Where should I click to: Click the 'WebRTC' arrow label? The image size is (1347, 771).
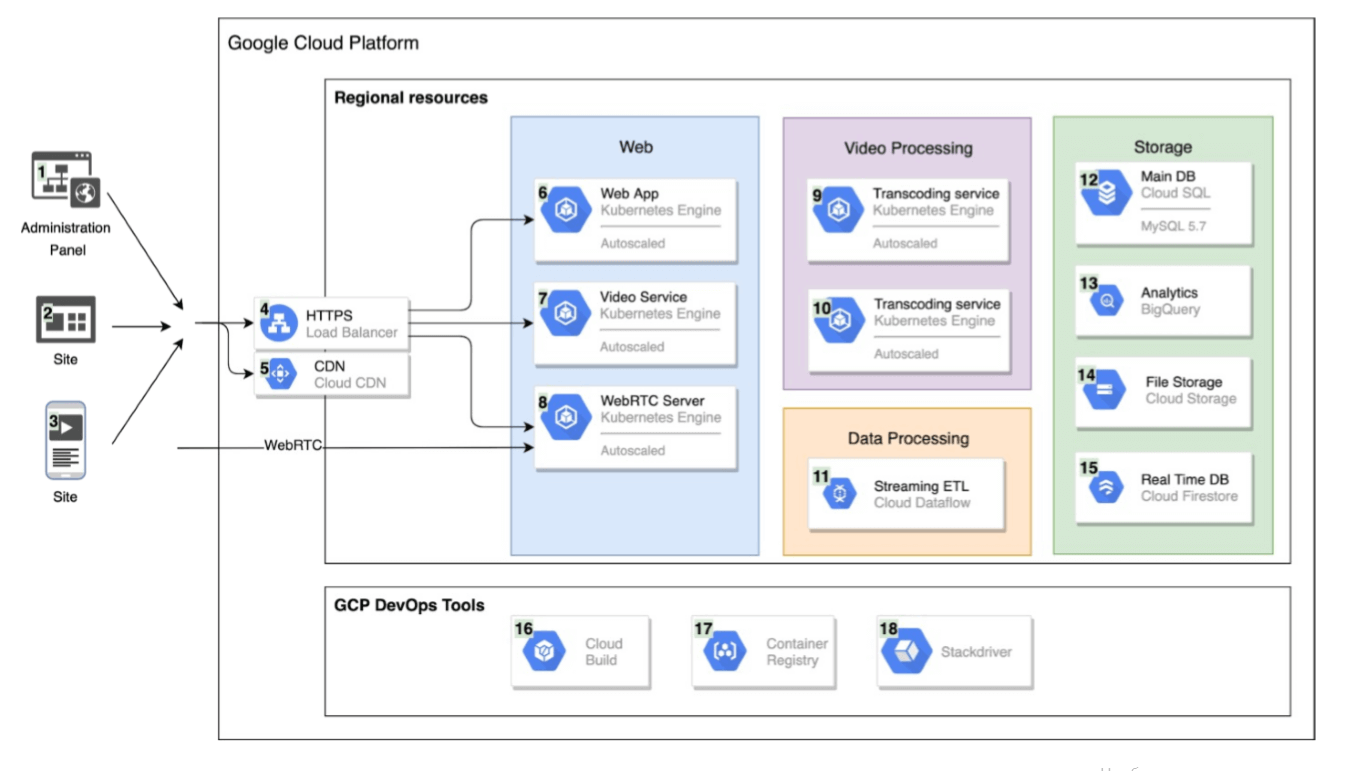[293, 444]
